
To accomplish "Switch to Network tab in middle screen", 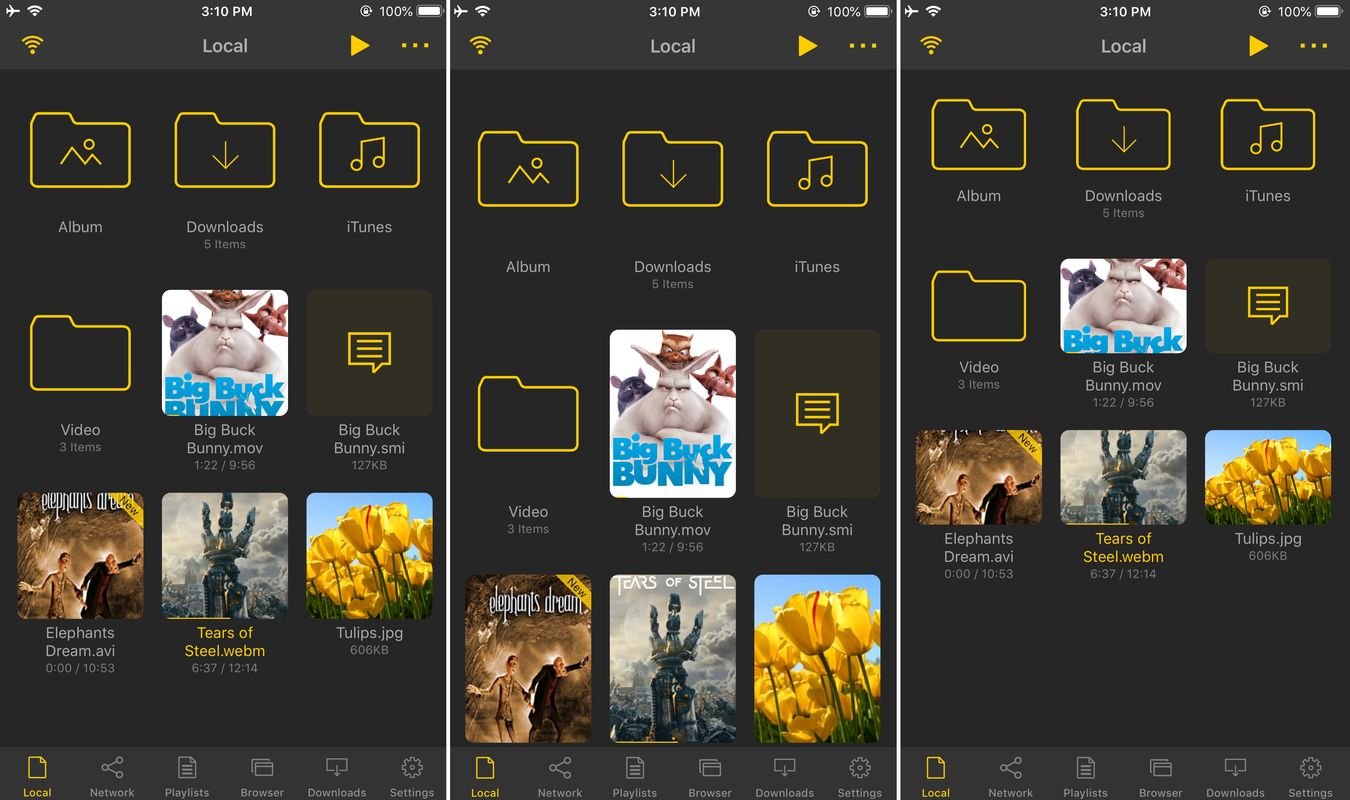I will (x=560, y=776).
